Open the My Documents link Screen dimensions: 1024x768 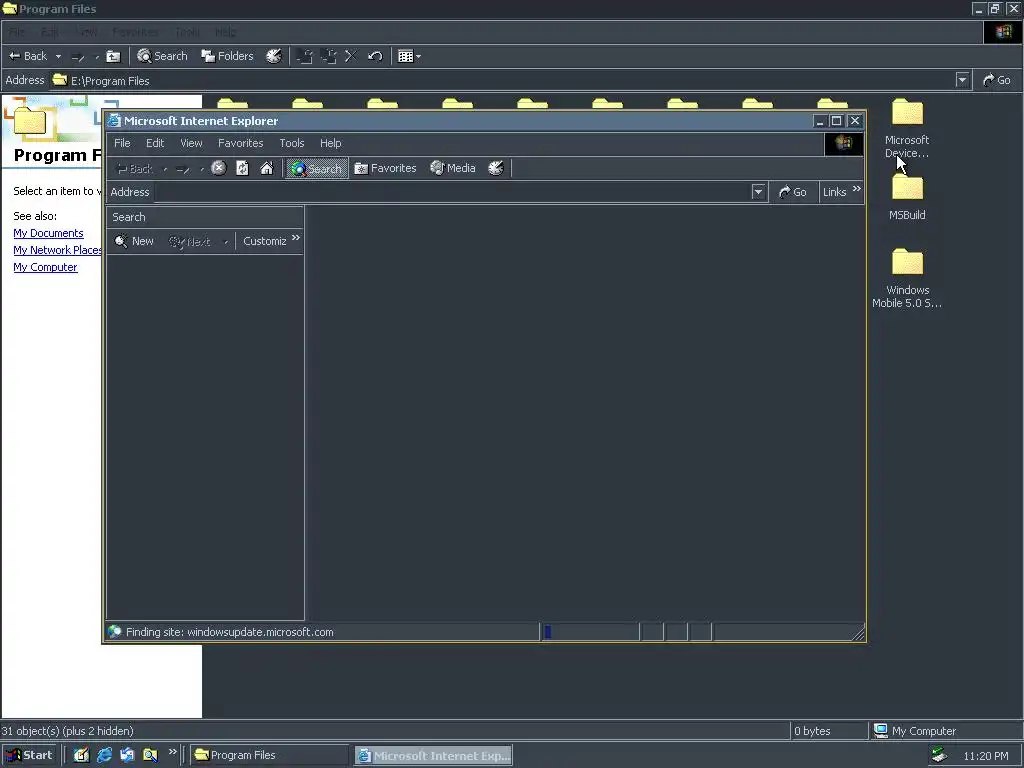(x=48, y=233)
